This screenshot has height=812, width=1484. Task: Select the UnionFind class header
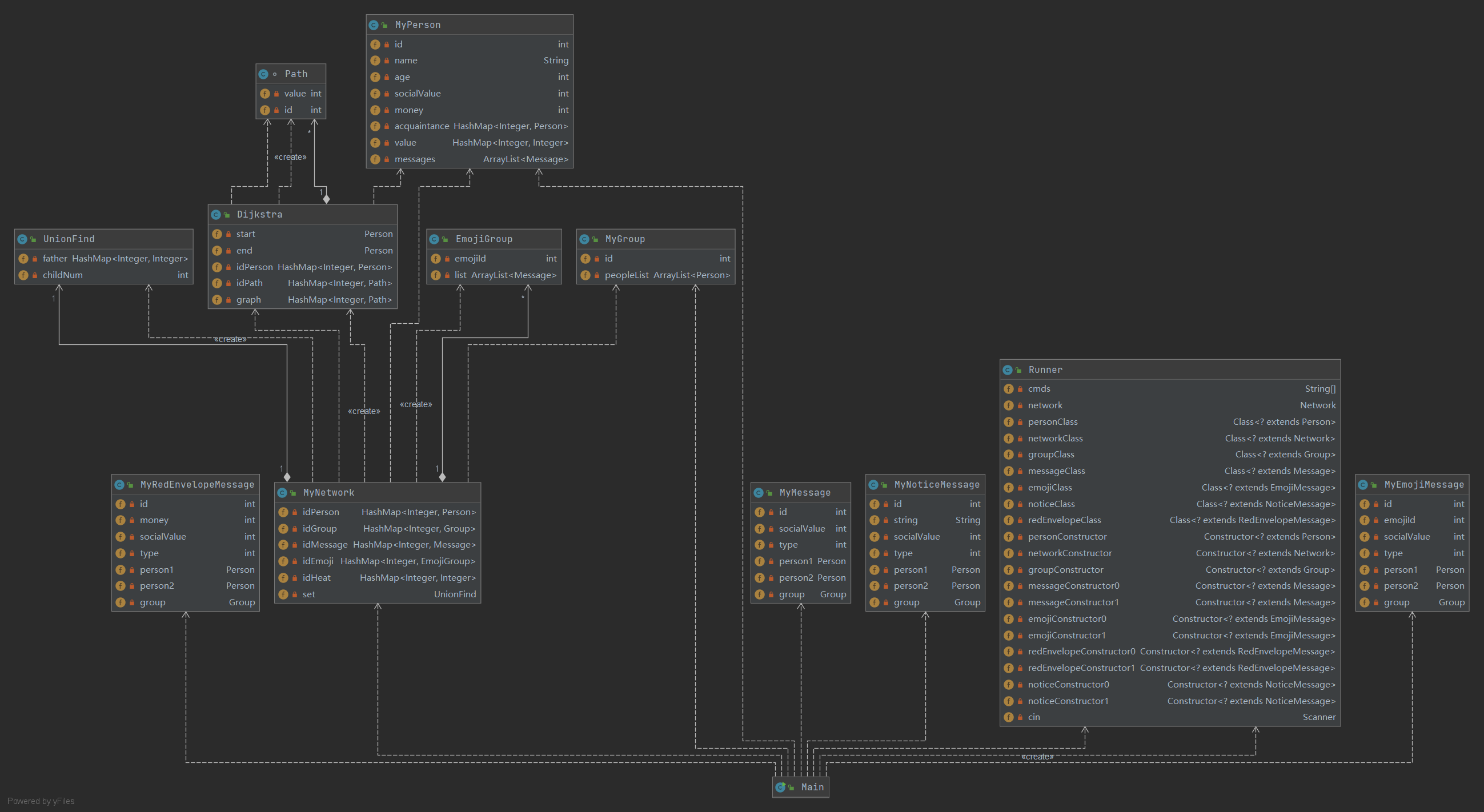[x=104, y=239]
